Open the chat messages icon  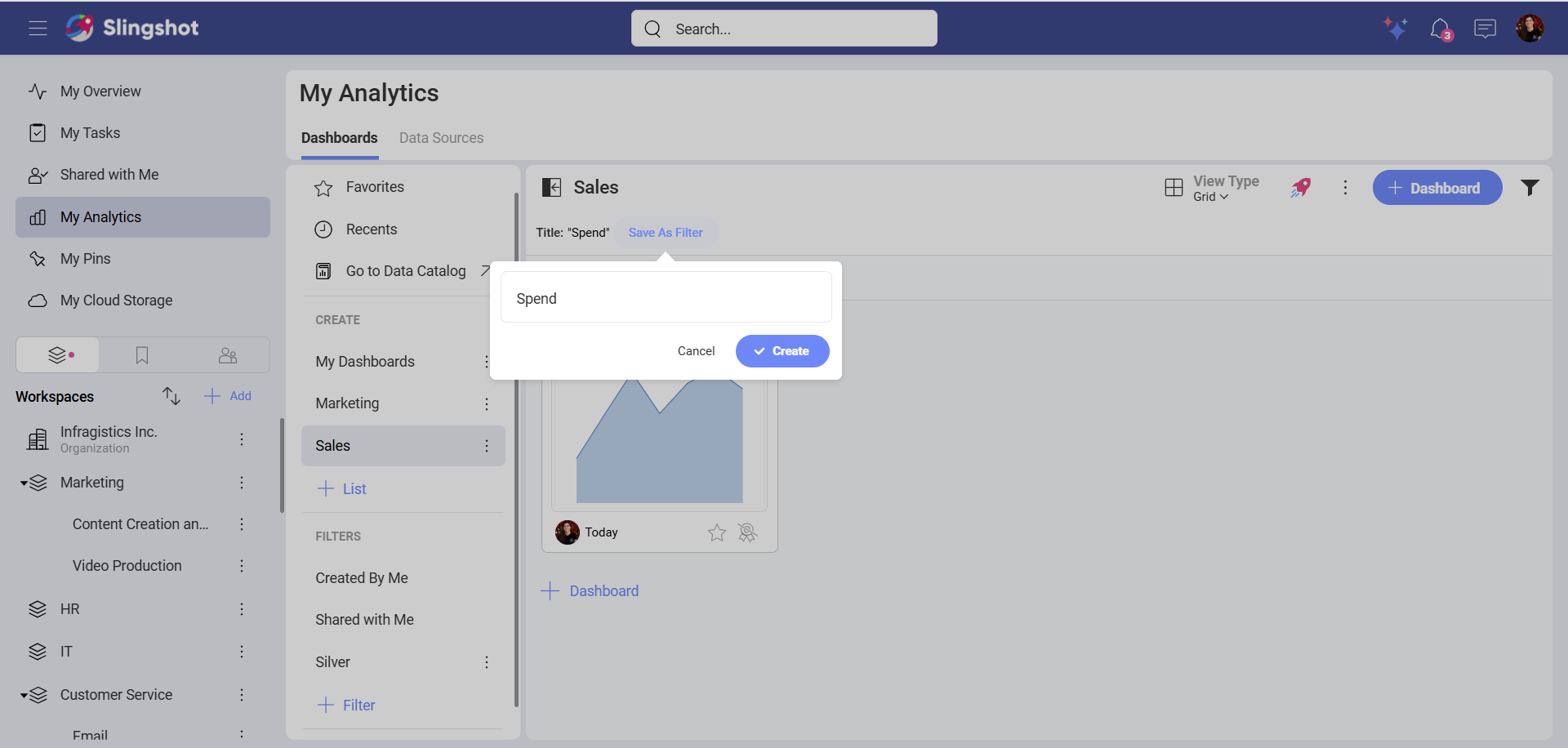[1486, 29]
